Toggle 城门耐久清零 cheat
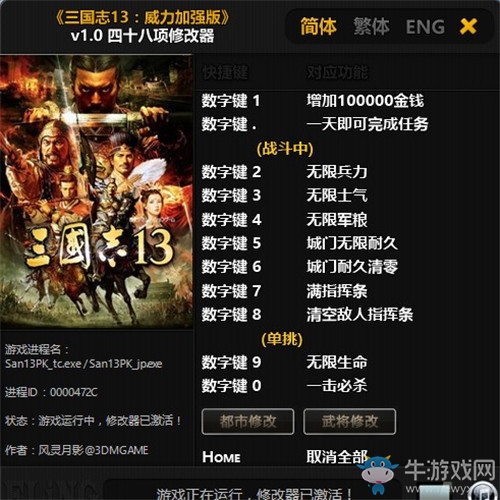Image resolution: width=500 pixels, height=500 pixels. coord(352,267)
